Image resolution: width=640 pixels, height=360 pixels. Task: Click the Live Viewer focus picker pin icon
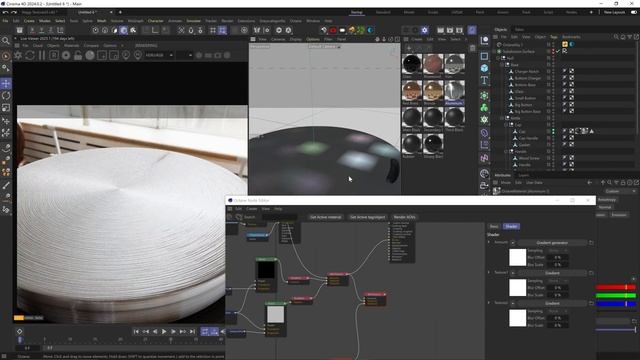coord(126,55)
